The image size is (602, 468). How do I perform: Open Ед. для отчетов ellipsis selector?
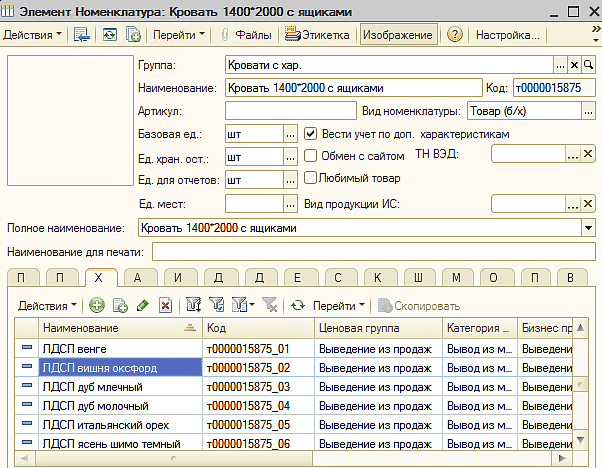(290, 180)
